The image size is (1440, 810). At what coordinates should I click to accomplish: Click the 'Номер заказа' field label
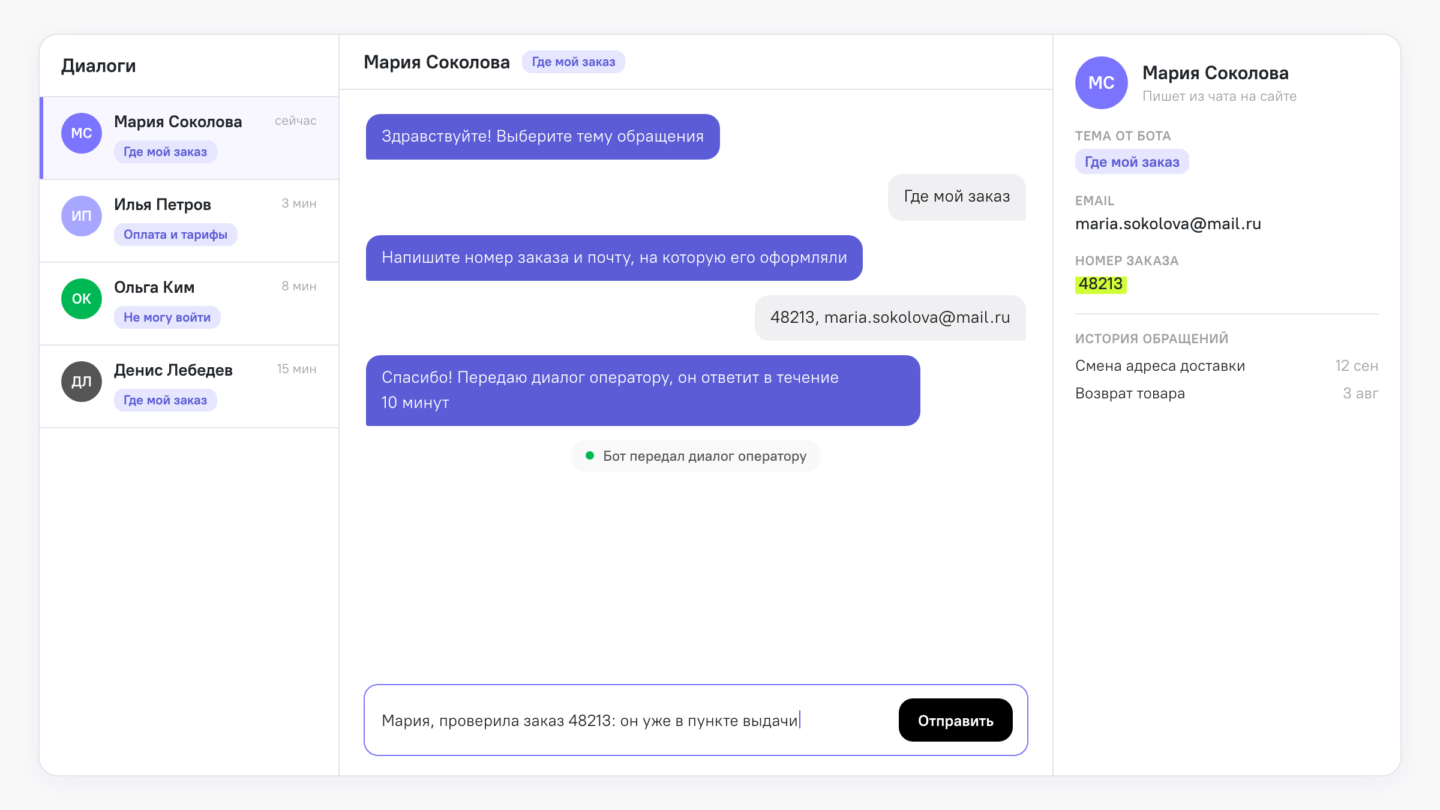click(x=1127, y=261)
